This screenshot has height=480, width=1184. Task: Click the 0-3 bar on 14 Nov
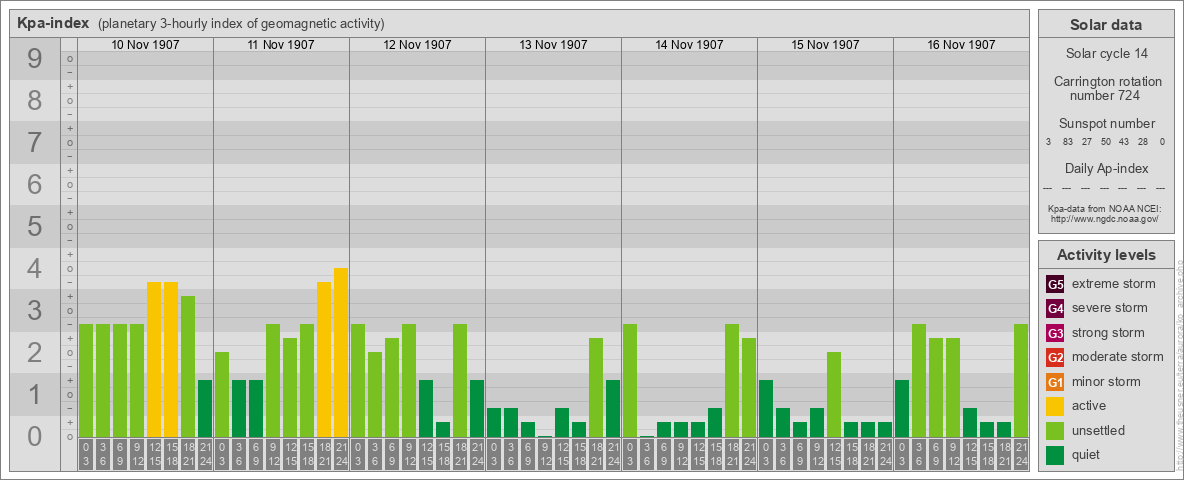(630, 380)
